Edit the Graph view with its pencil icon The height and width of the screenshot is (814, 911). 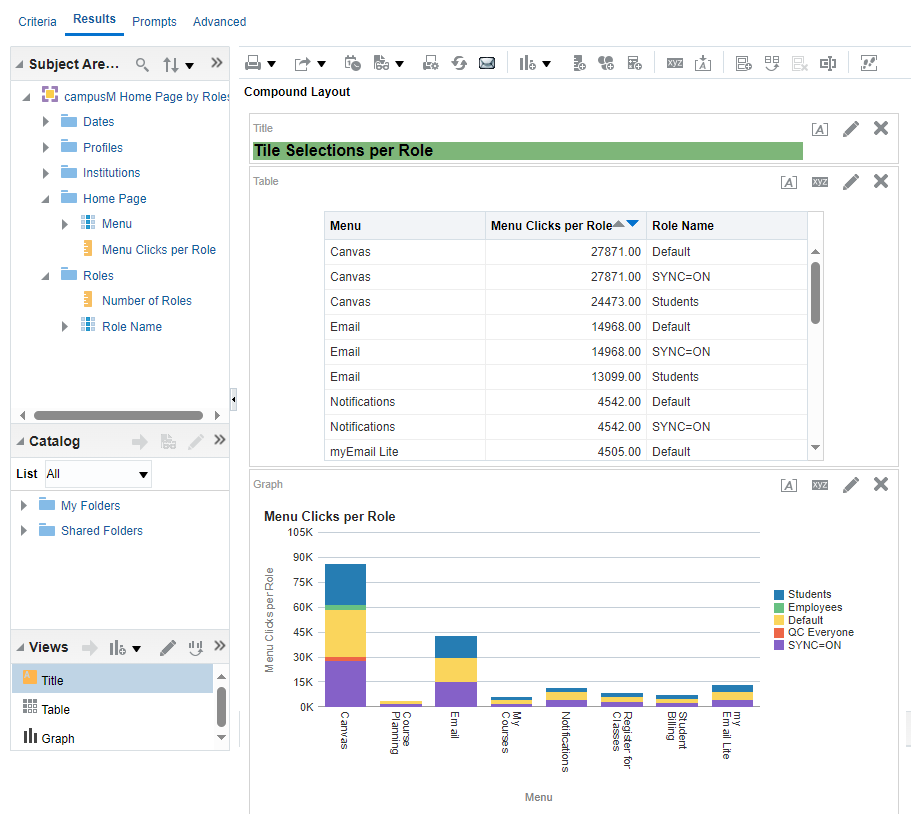click(x=850, y=484)
